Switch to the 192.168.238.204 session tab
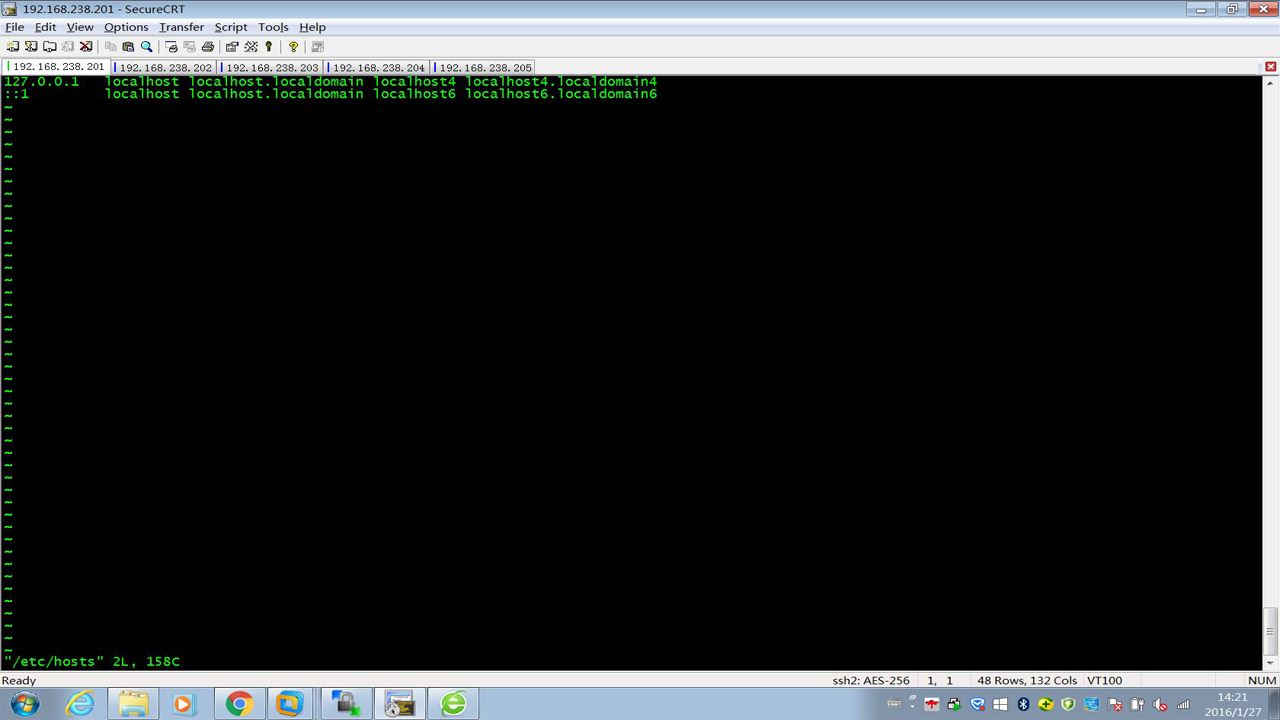This screenshot has height=720, width=1280. [378, 68]
